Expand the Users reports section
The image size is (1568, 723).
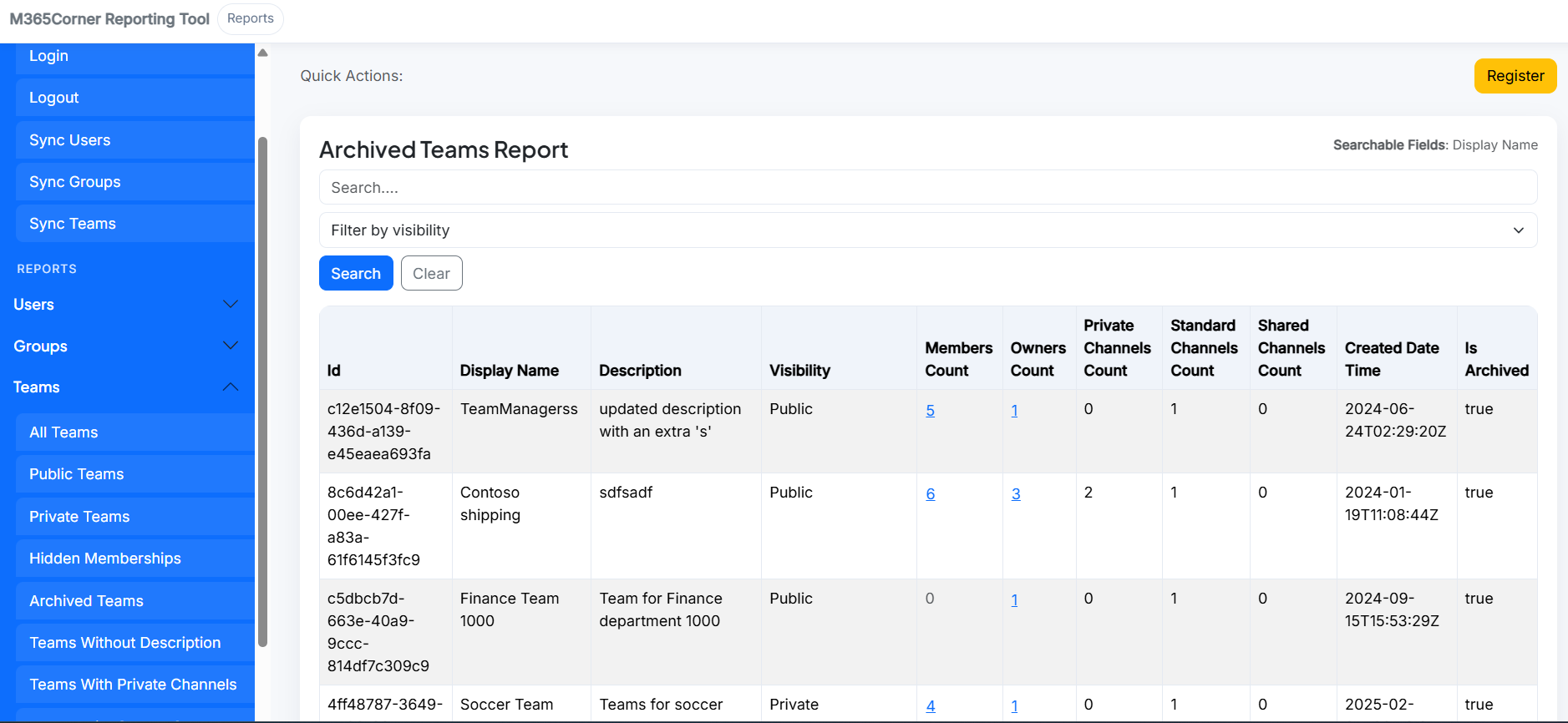tap(125, 305)
